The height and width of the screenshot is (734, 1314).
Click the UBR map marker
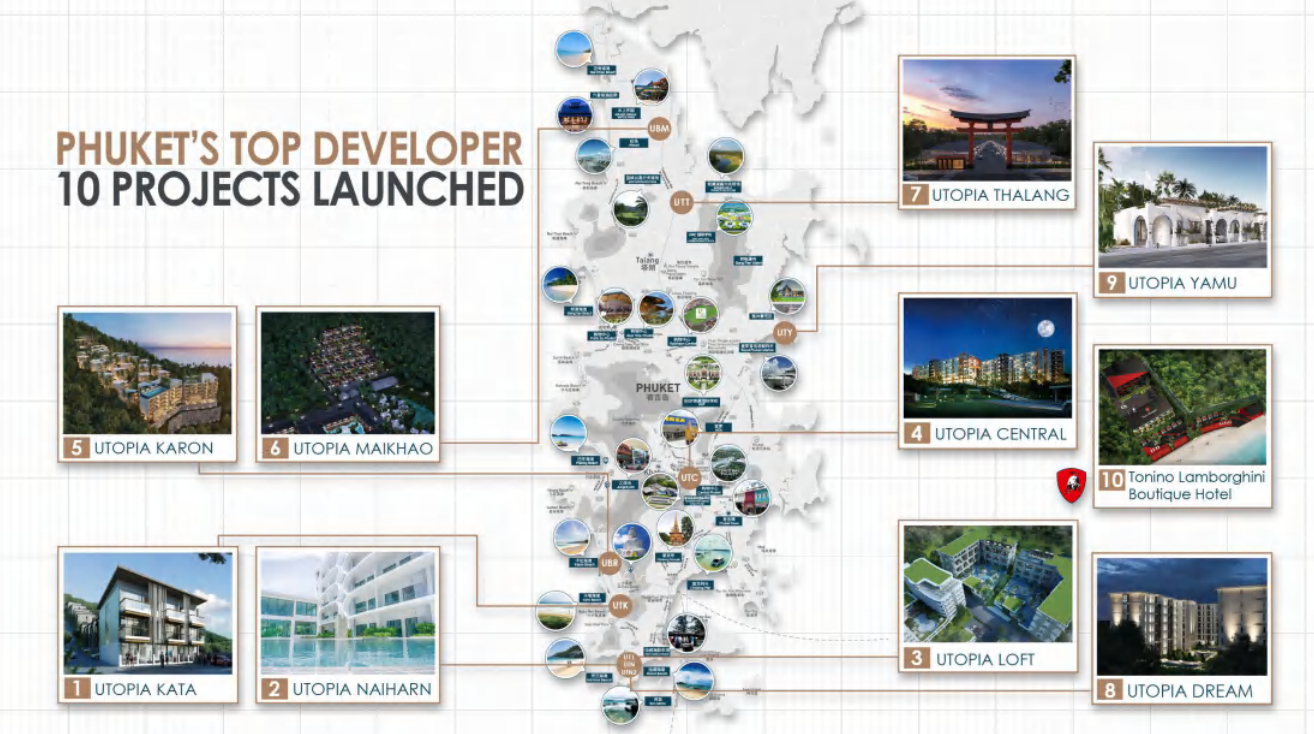pyautogui.click(x=611, y=562)
